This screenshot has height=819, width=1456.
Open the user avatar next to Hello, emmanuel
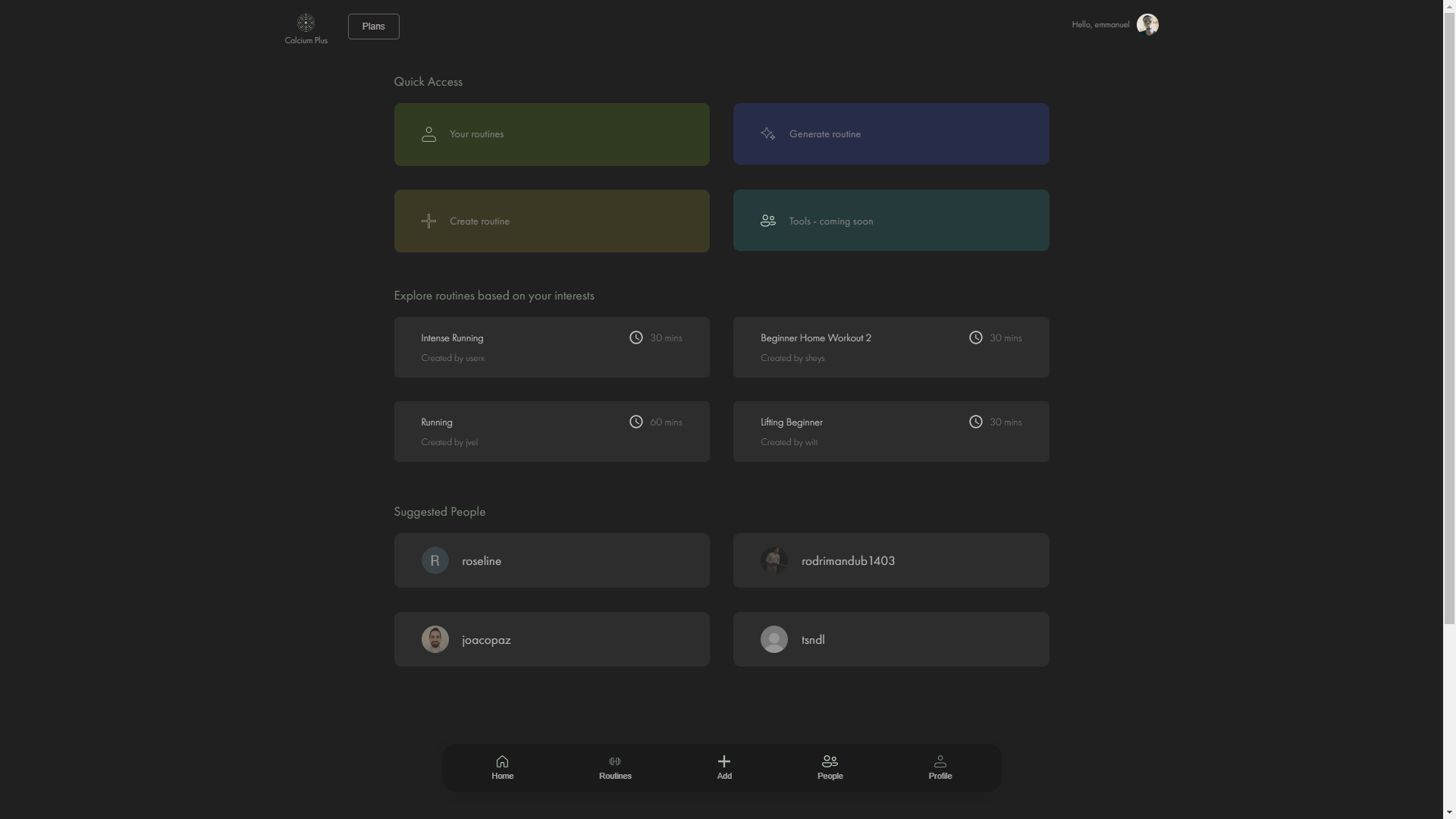coord(1147,25)
